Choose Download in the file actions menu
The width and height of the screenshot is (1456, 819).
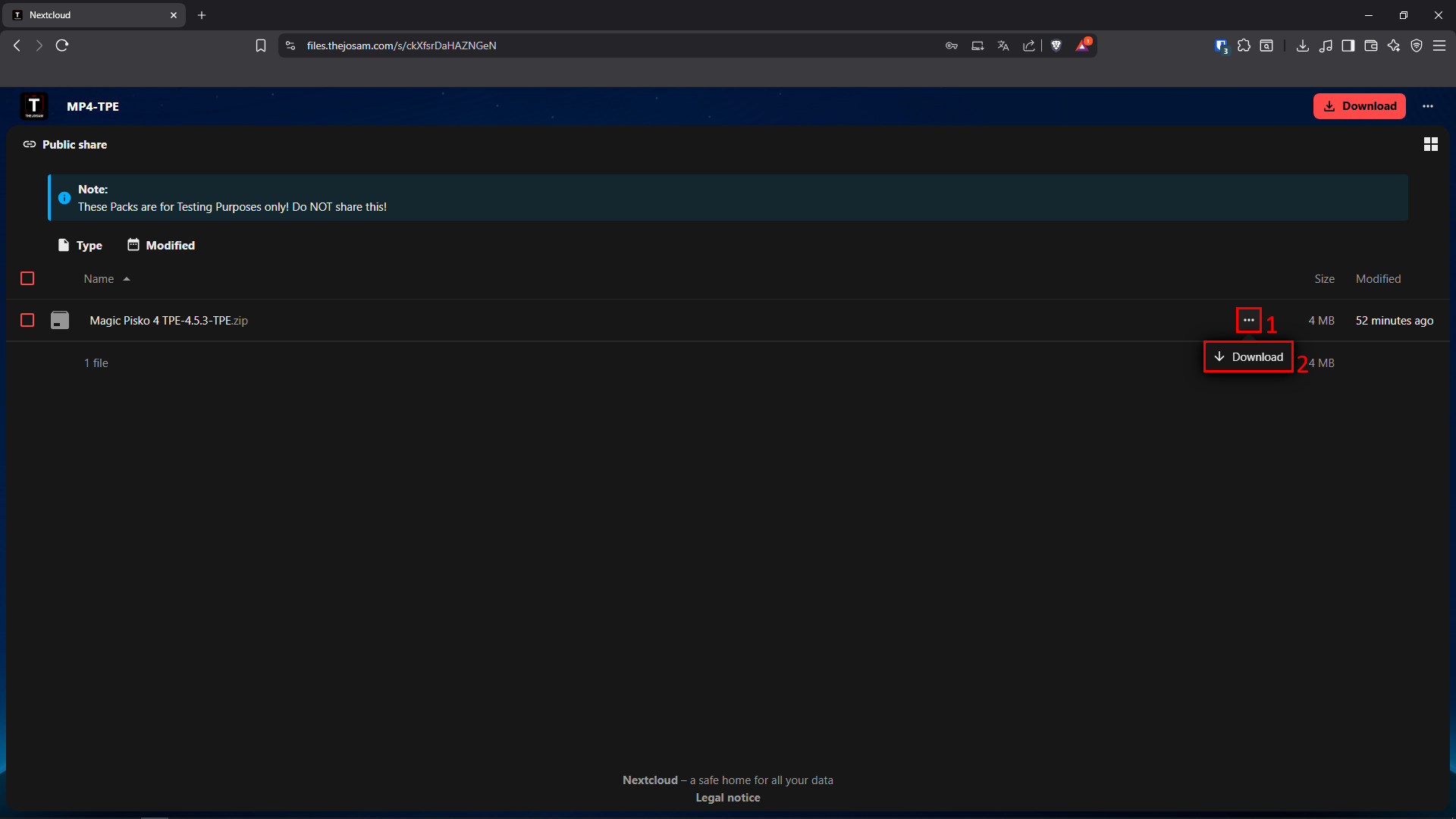pos(1248,356)
